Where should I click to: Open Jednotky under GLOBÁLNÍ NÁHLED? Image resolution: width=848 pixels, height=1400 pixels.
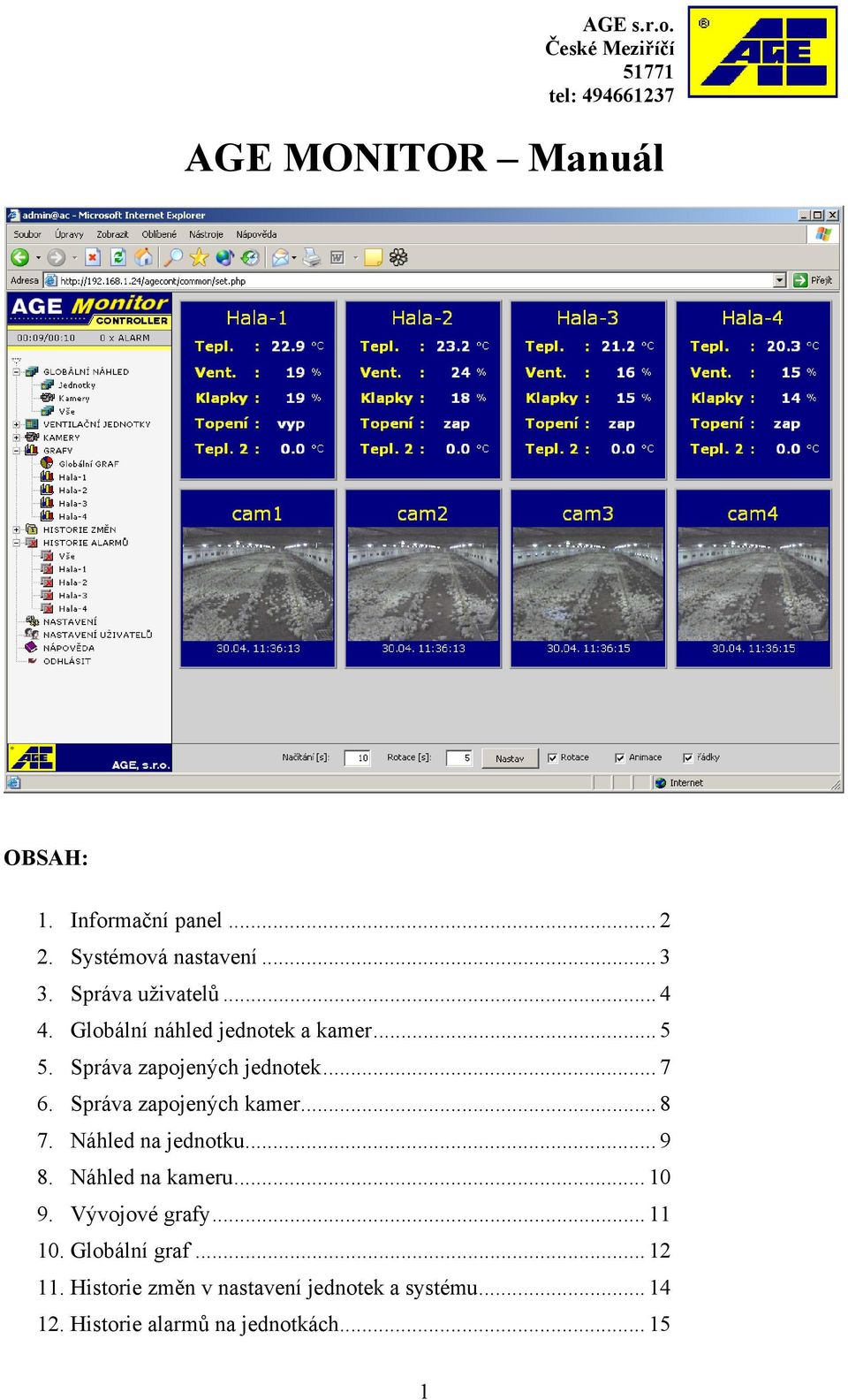pyautogui.click(x=69, y=385)
